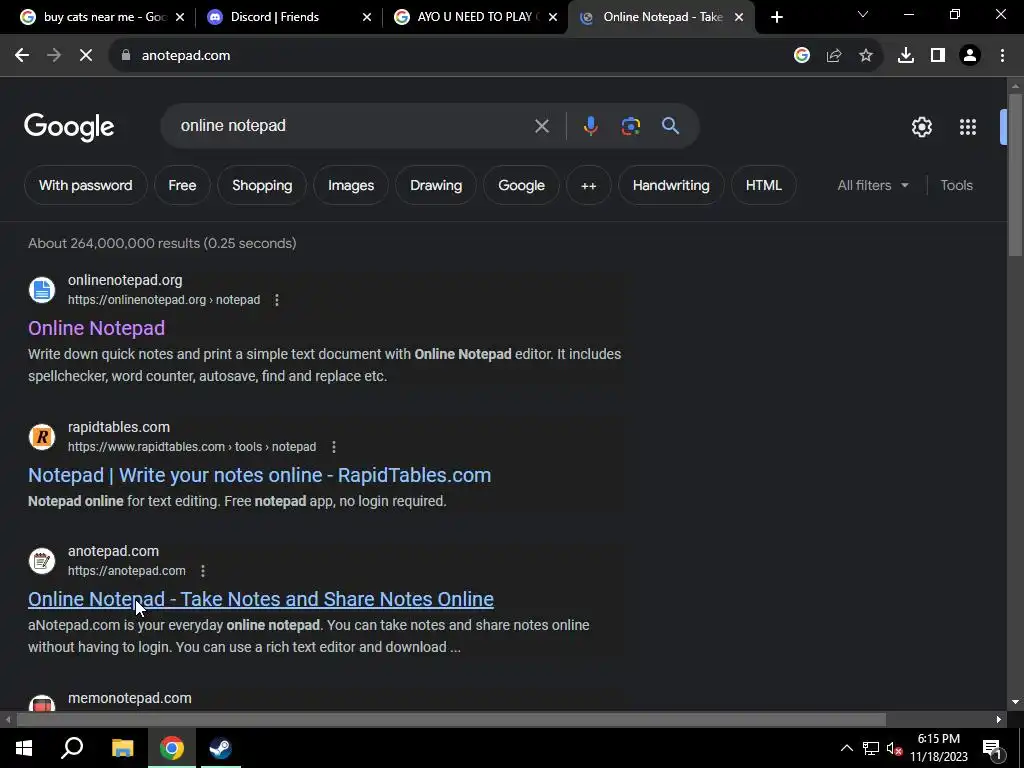Open the Chrome profile menu
Image resolution: width=1024 pixels, height=768 pixels.
pyautogui.click(x=970, y=56)
